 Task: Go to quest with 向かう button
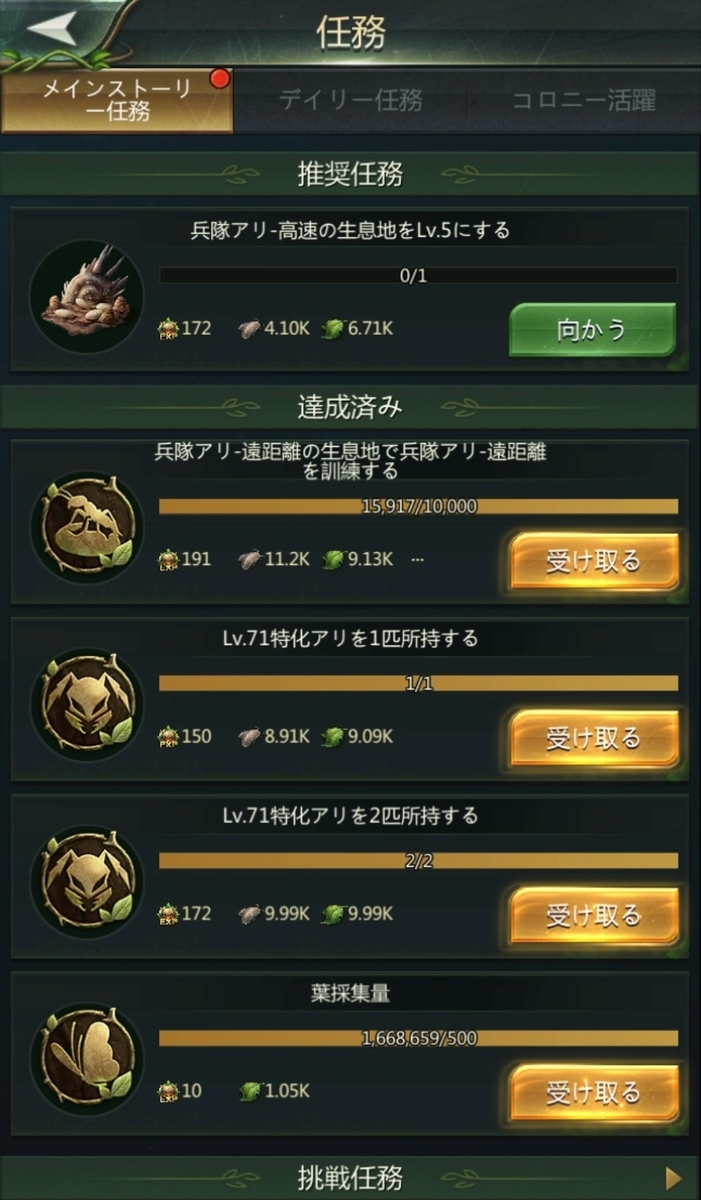pyautogui.click(x=593, y=330)
